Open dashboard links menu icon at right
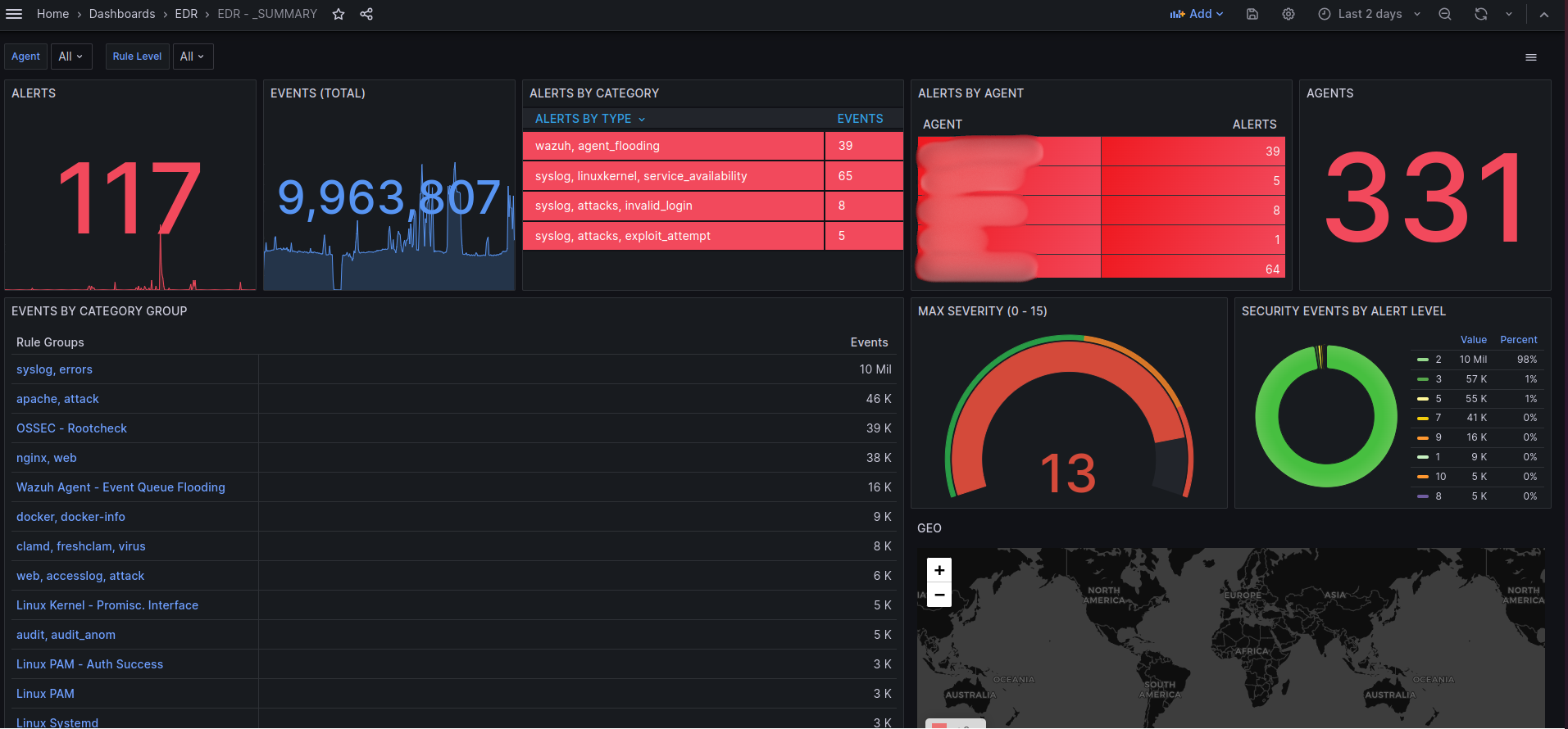Screen dimensions: 1568x729 point(1531,57)
